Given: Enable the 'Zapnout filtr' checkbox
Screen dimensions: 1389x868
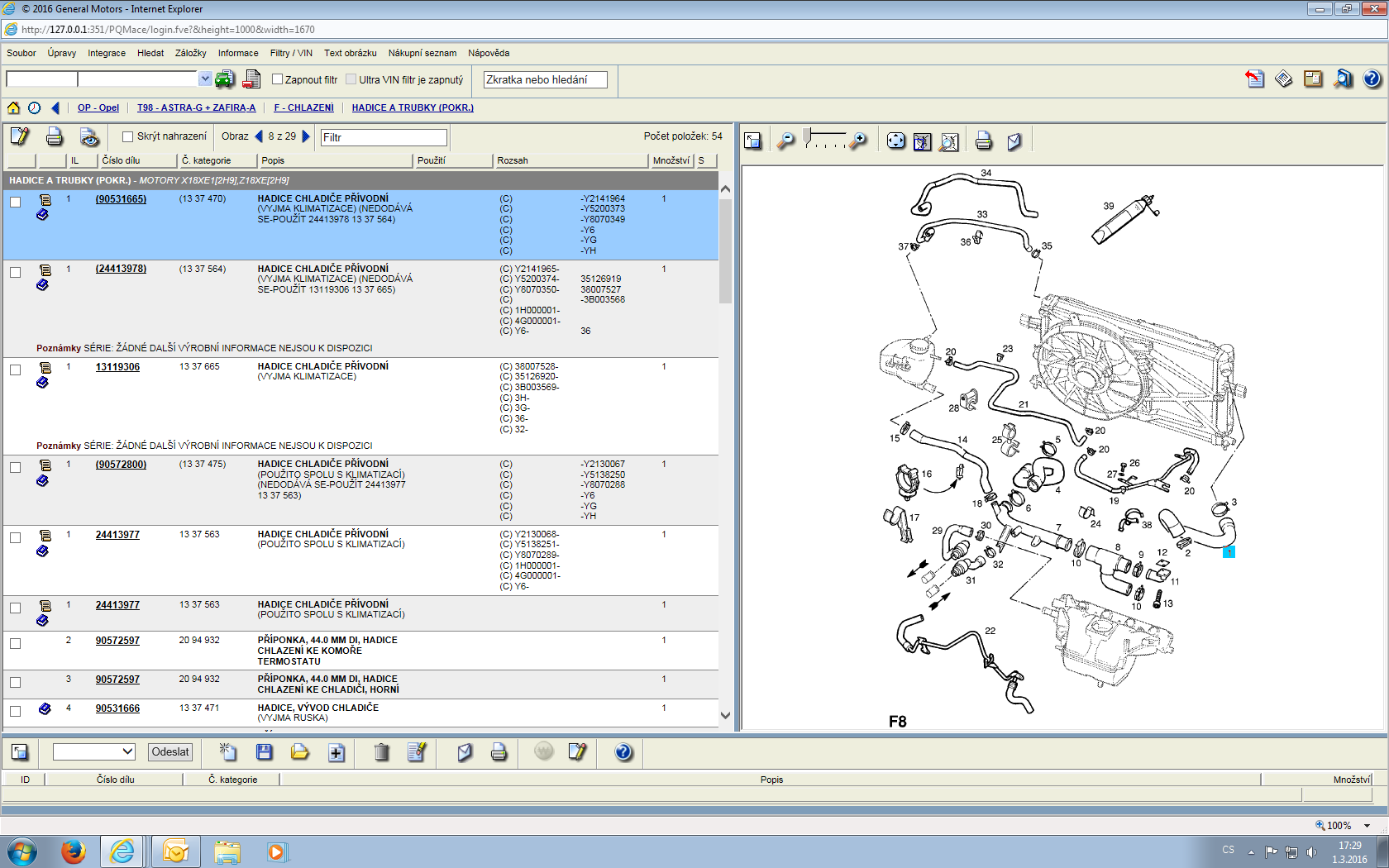Looking at the screenshot, I should (278, 79).
